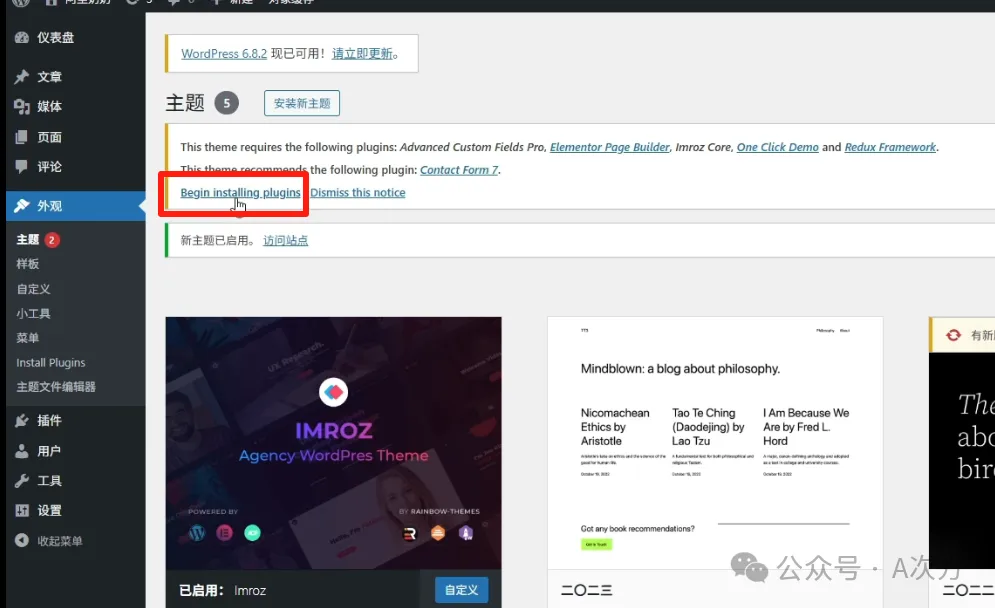Click the Posts (文章) menu label

[49, 77]
